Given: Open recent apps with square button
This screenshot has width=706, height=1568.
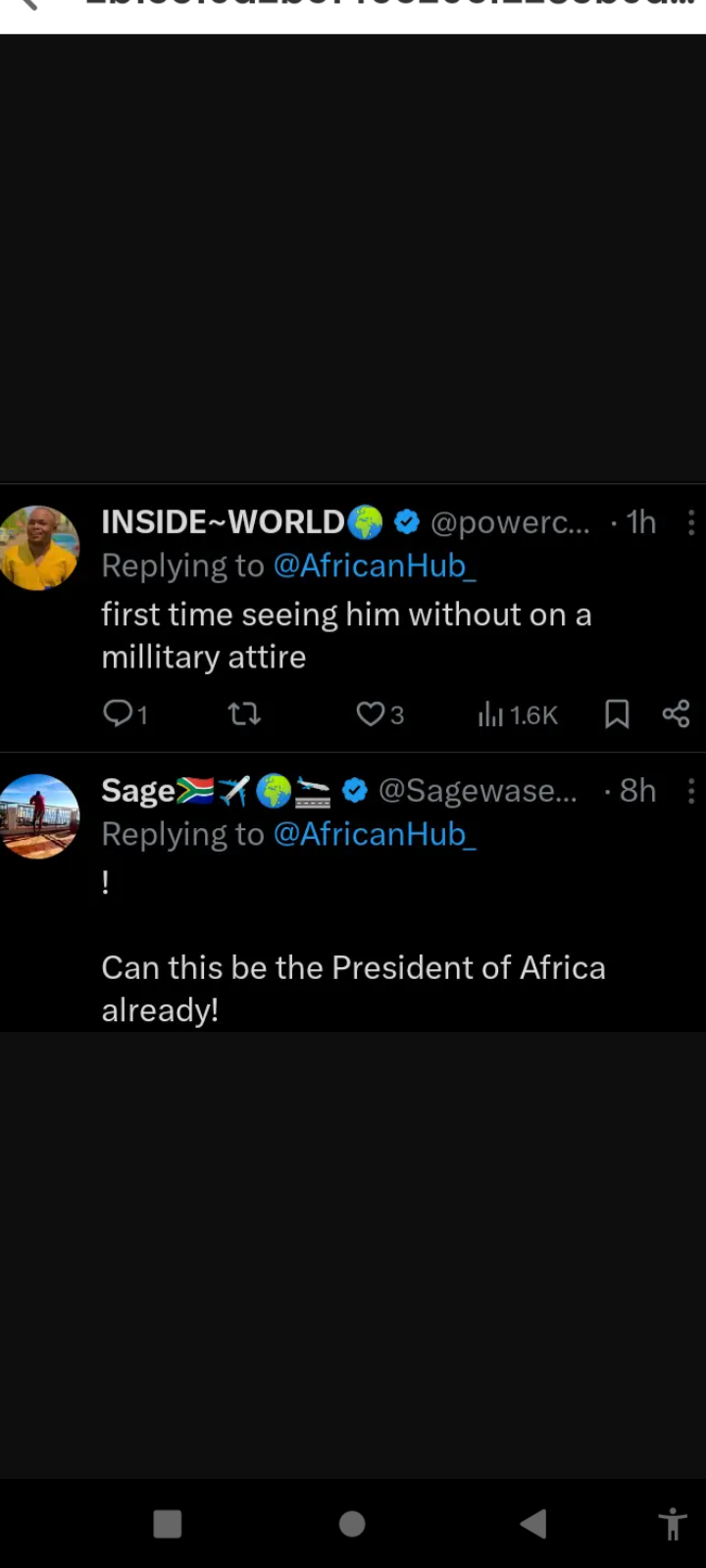Looking at the screenshot, I should [x=168, y=1524].
